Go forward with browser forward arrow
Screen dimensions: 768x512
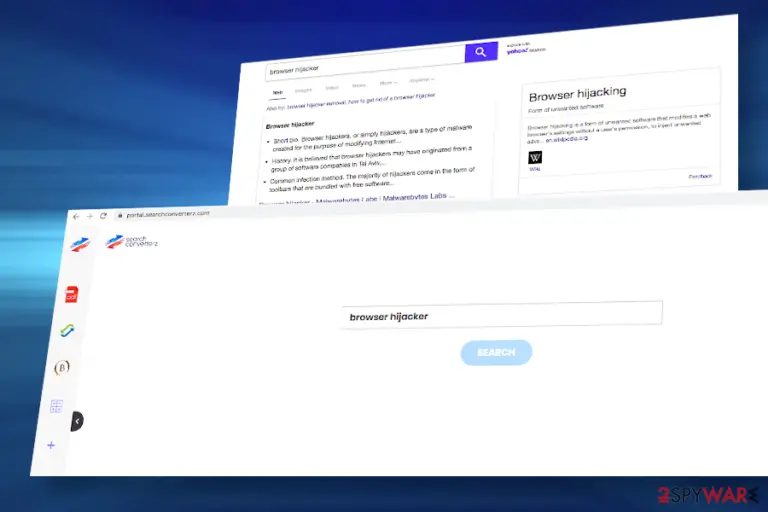tap(90, 217)
